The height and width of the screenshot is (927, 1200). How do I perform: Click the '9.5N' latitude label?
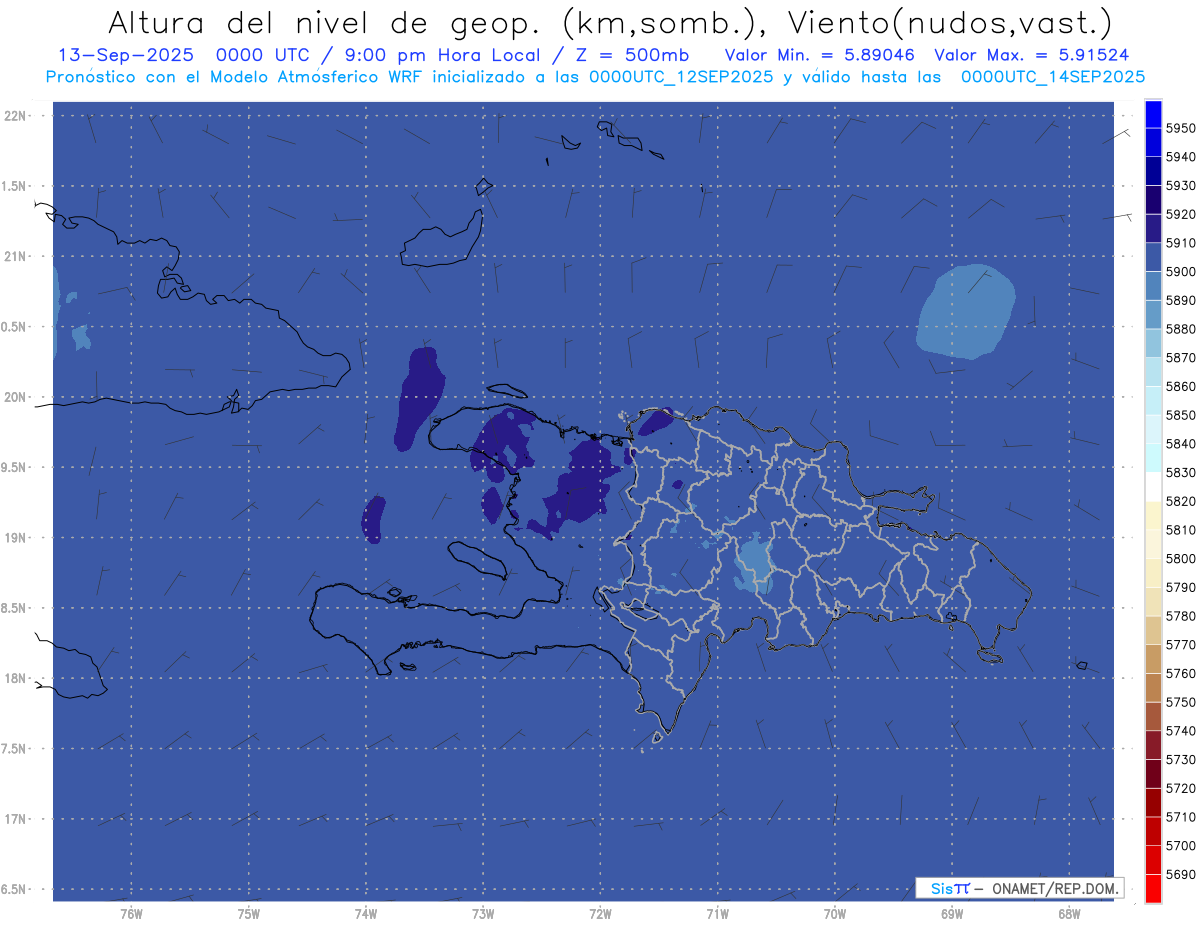coord(15,467)
